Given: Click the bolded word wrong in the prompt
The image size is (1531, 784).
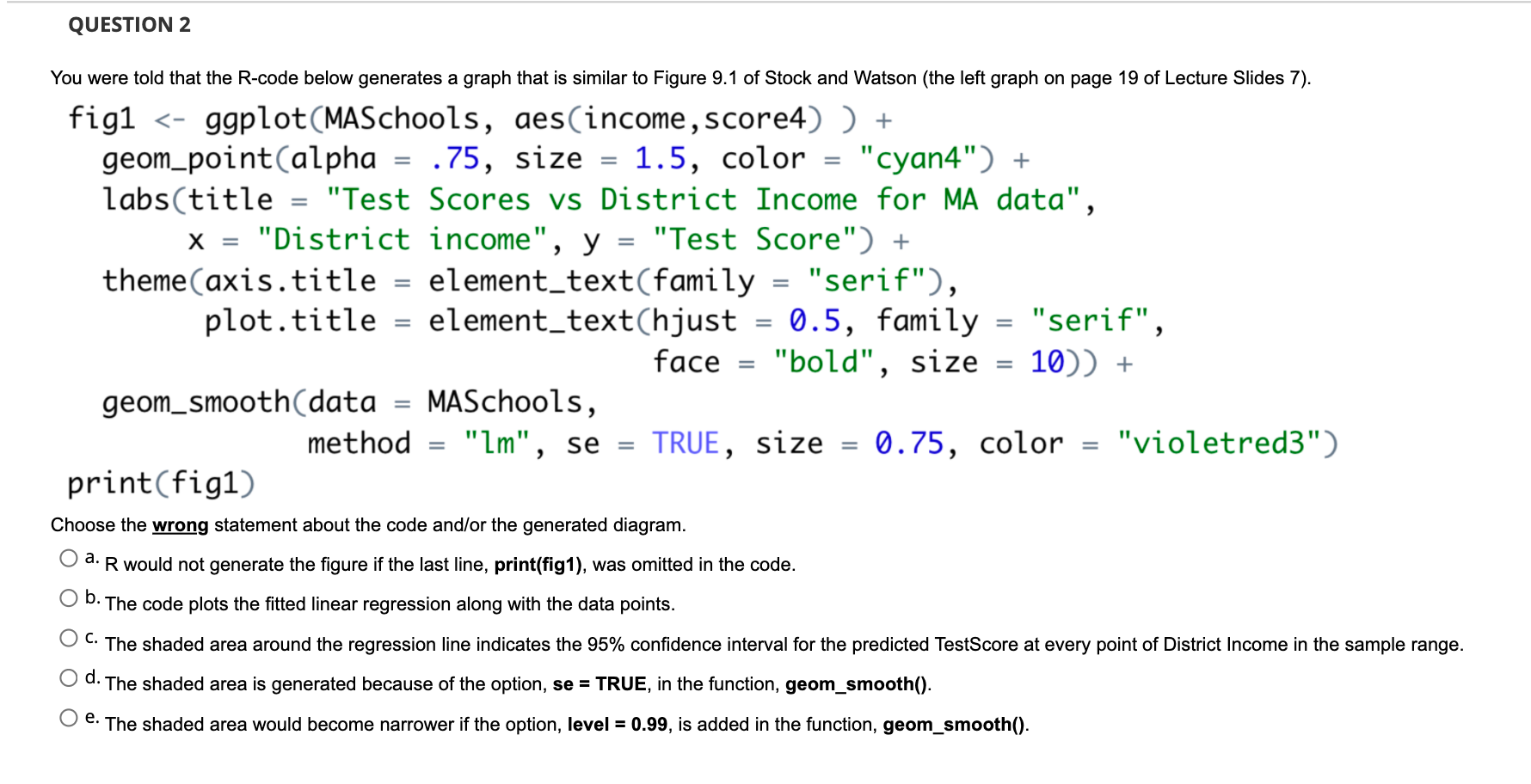Looking at the screenshot, I should tap(181, 524).
